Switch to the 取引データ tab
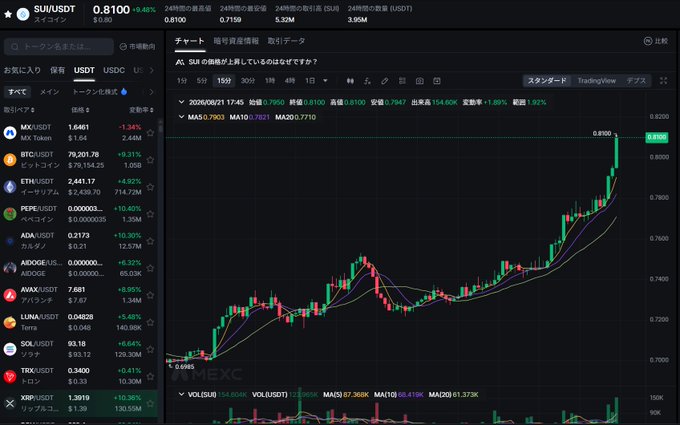Image resolution: width=680 pixels, height=425 pixels. (286, 41)
